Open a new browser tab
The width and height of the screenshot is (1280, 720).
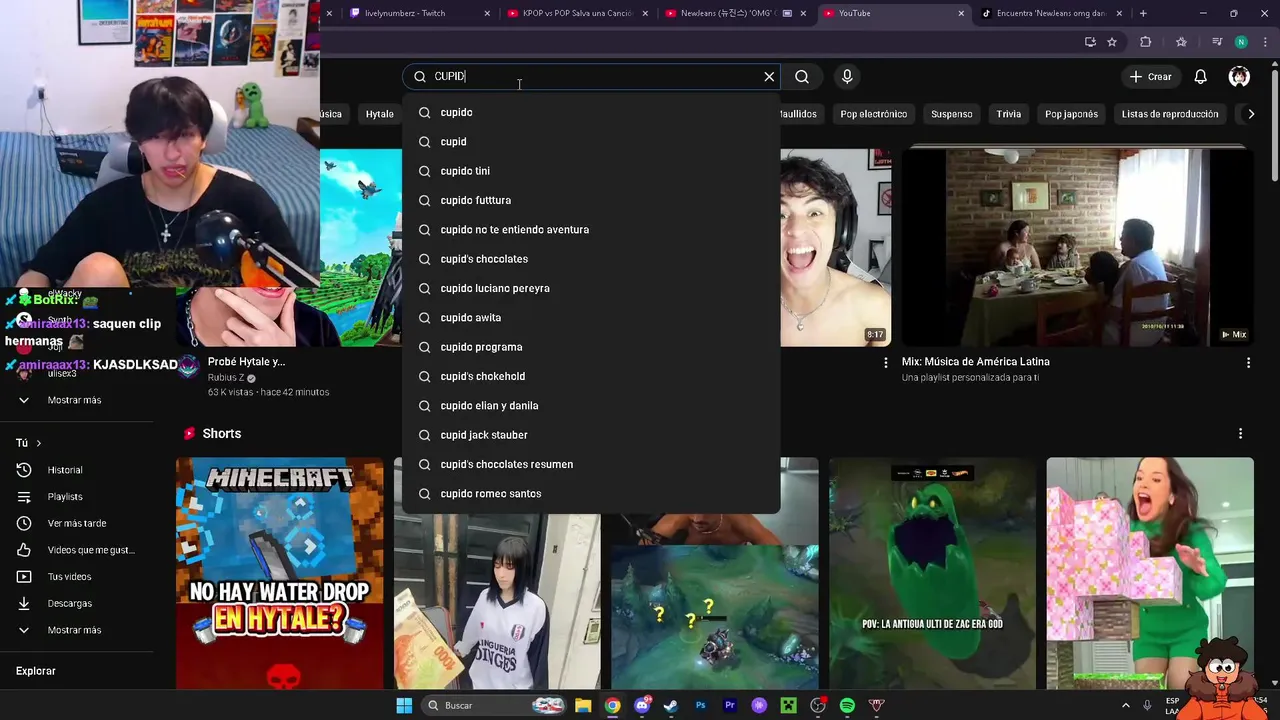click(1143, 13)
